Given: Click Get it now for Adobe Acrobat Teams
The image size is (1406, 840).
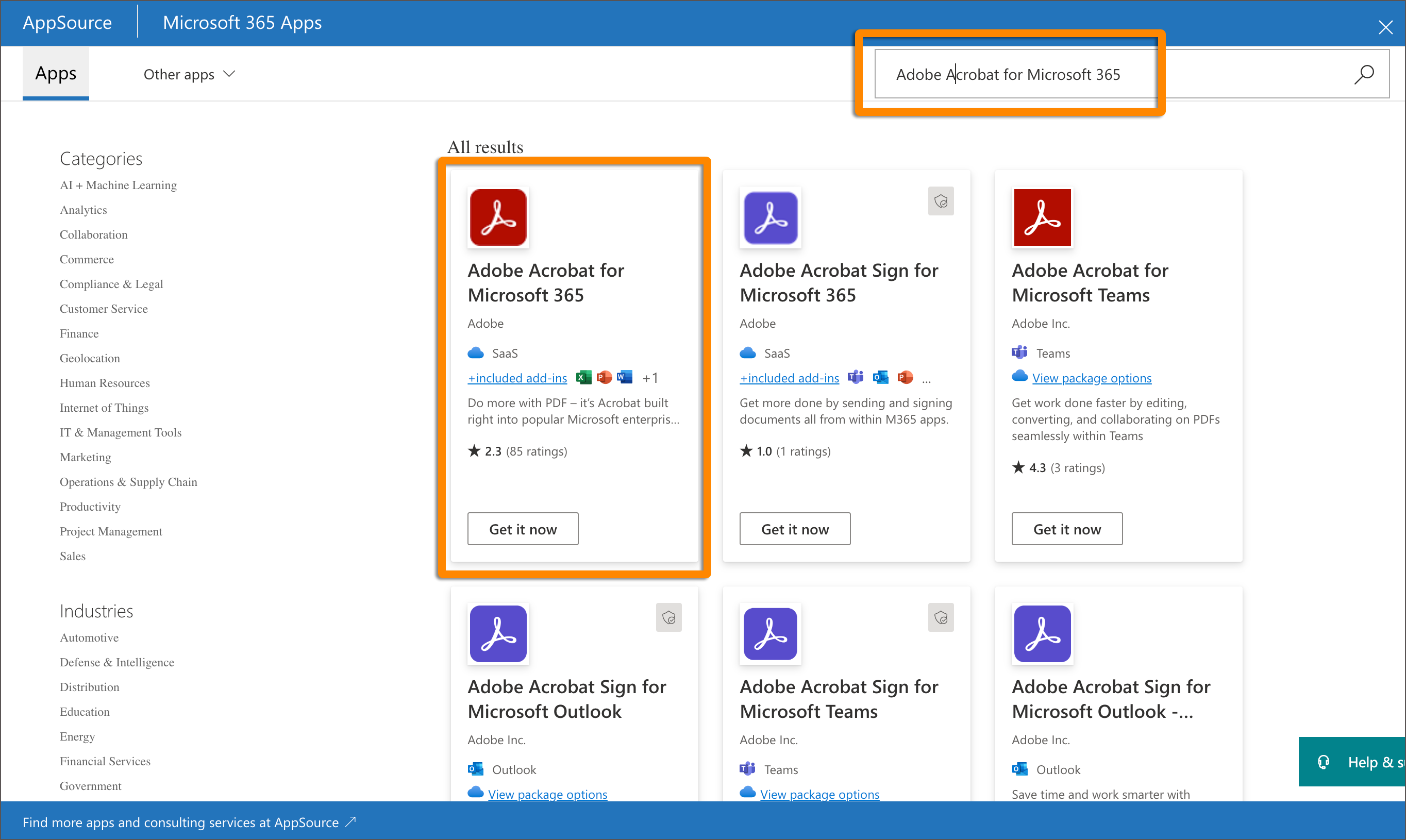Looking at the screenshot, I should (x=1066, y=529).
